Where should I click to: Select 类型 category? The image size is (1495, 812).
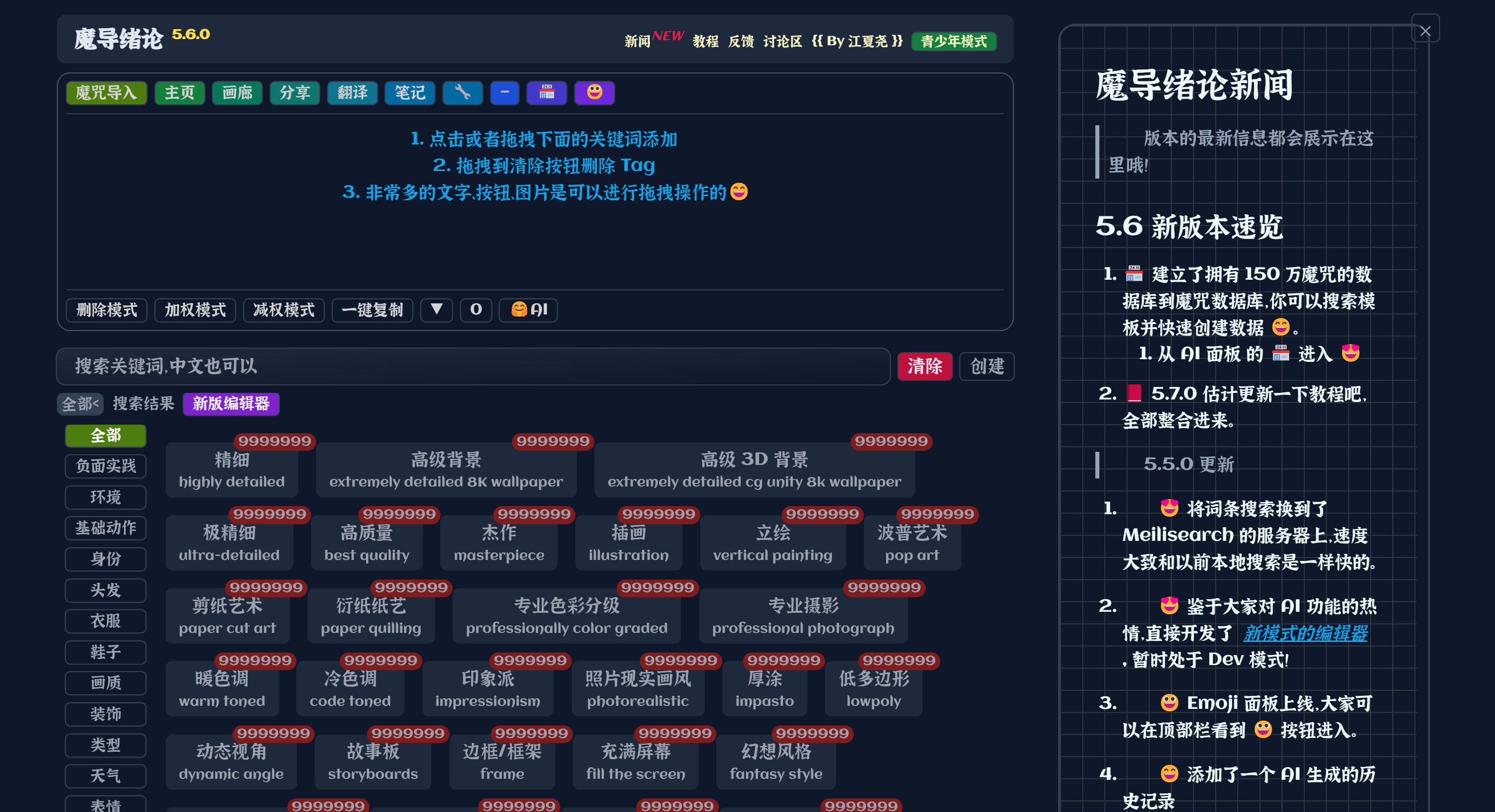pyautogui.click(x=106, y=746)
